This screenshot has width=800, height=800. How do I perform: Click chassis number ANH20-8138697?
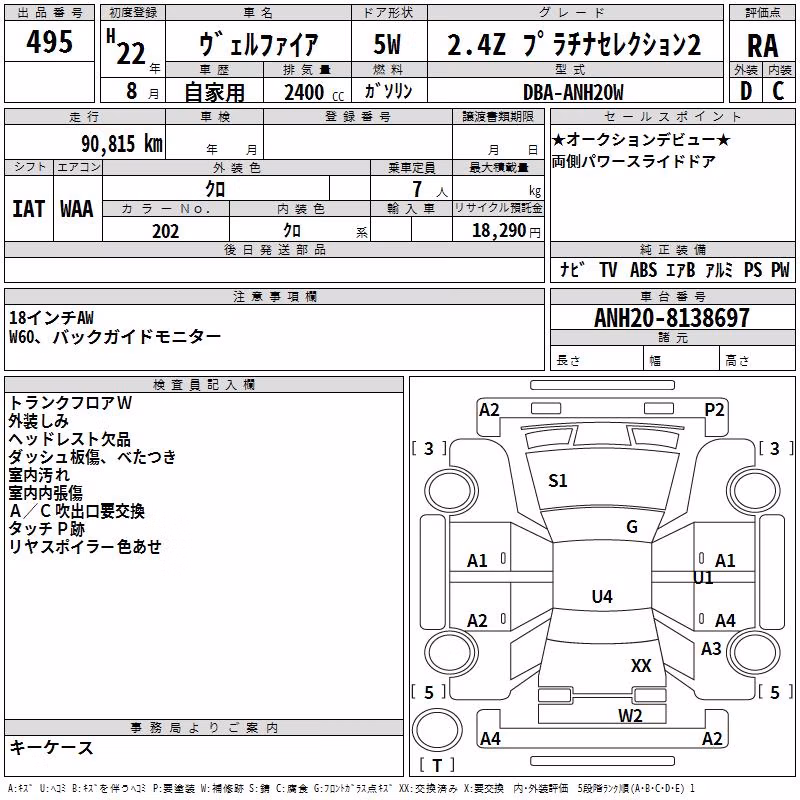point(672,318)
